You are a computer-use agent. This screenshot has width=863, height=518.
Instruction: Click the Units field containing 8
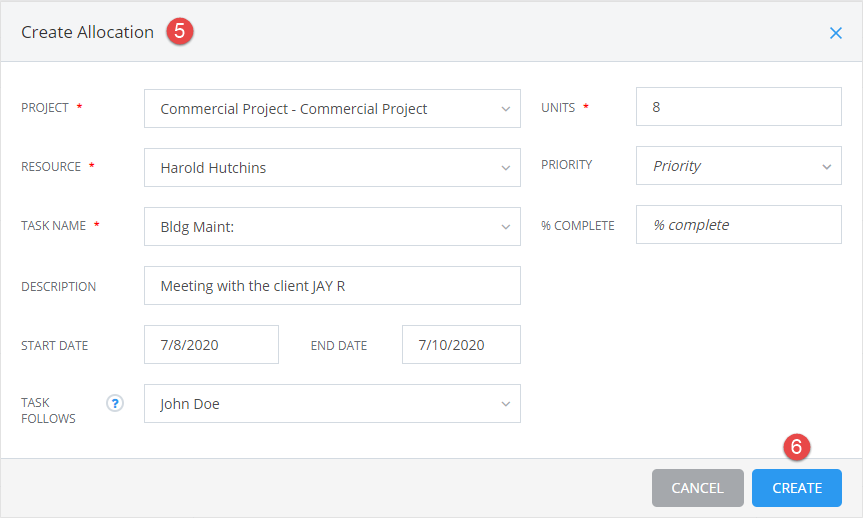tap(739, 107)
